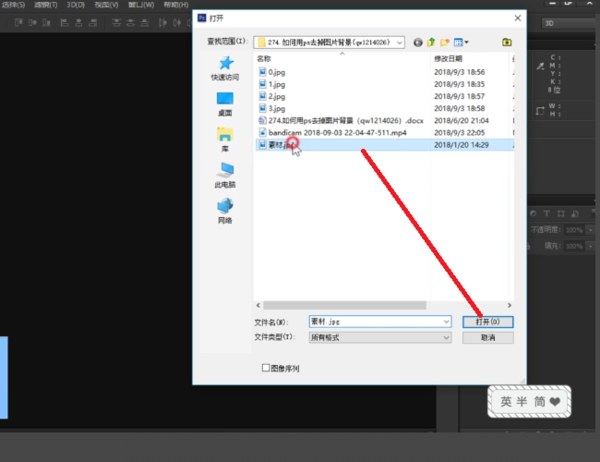The height and width of the screenshot is (462, 600).
Task: Expand the file name combo box arrow
Action: pyautogui.click(x=446, y=322)
